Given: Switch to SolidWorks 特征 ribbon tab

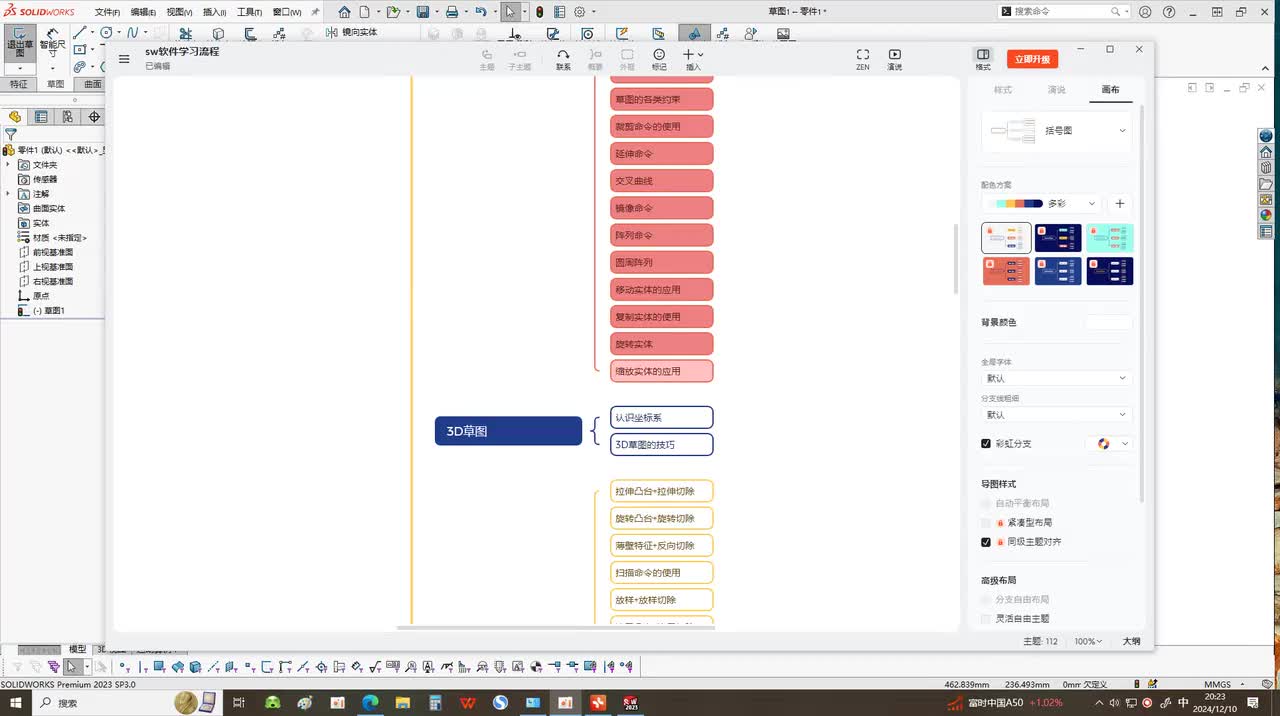Looking at the screenshot, I should pyautogui.click(x=19, y=85).
